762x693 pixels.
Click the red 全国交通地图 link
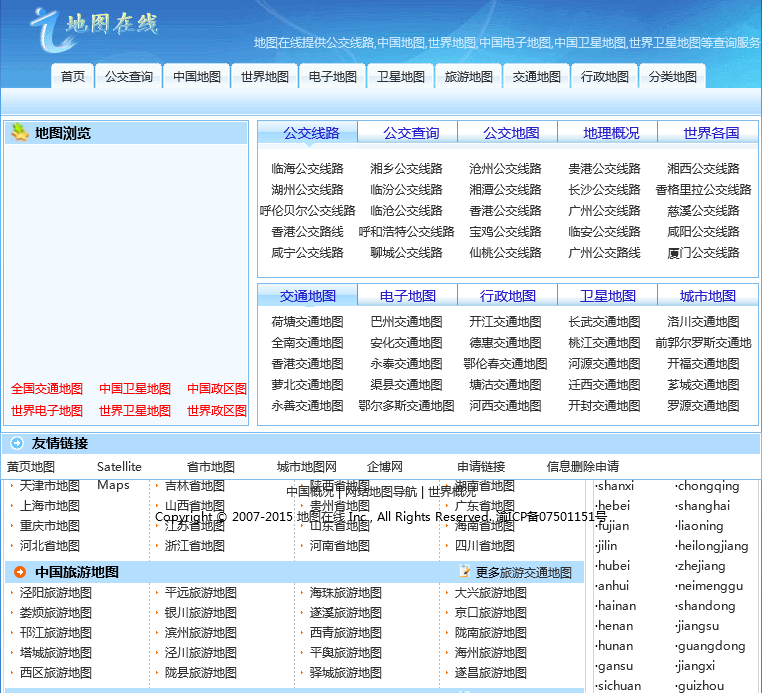47,389
